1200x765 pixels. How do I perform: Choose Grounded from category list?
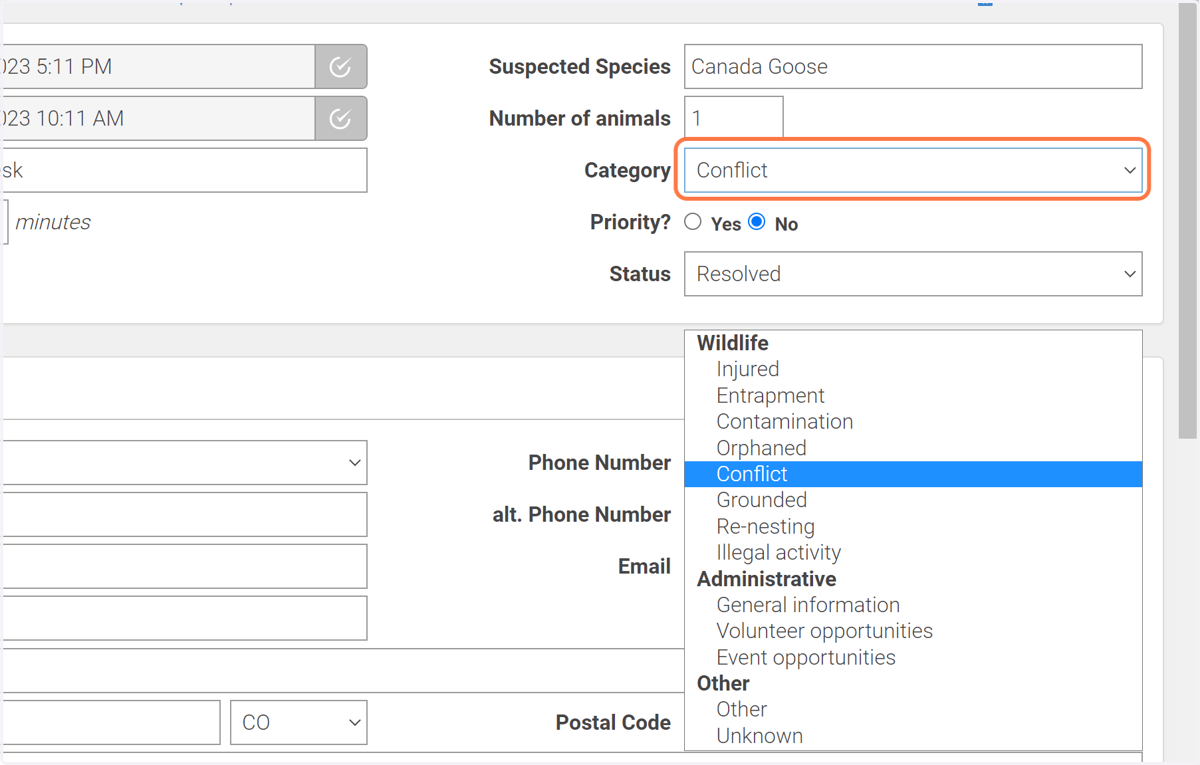click(x=913, y=500)
